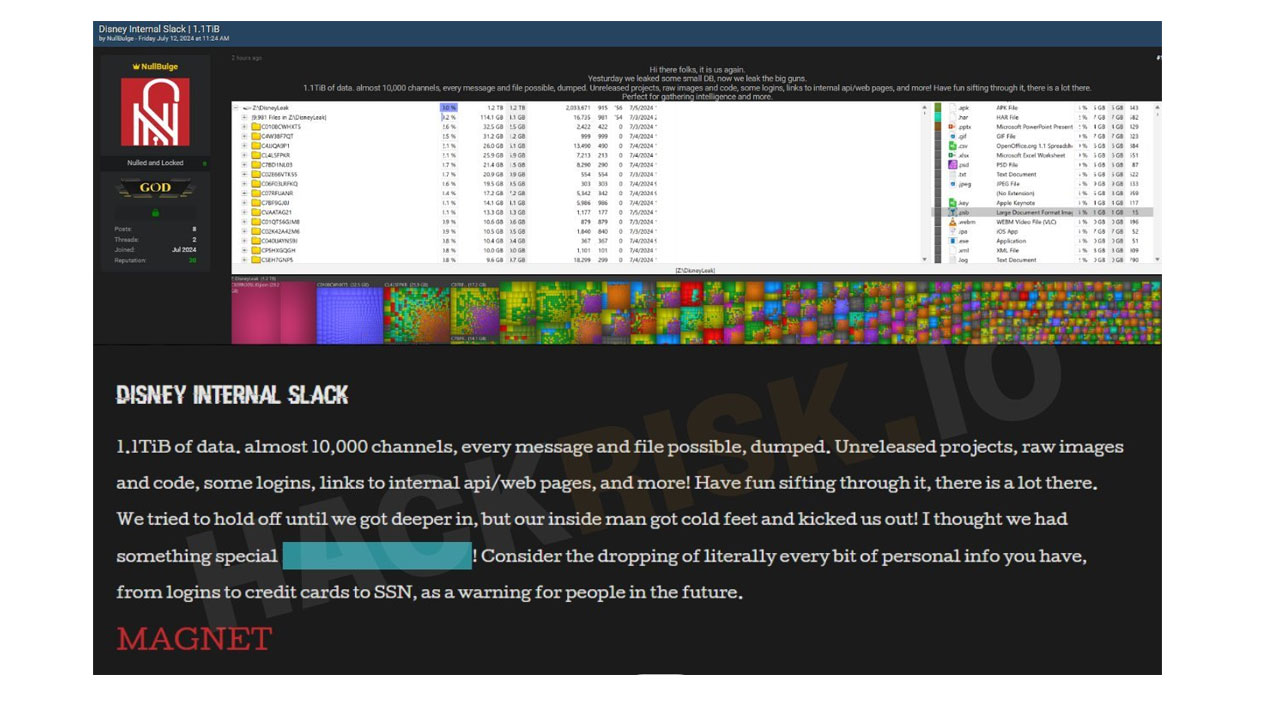Screen dimensions: 1280x720
Task: Click the yellow folder icon of C07RFUANR
Action: click(256, 193)
